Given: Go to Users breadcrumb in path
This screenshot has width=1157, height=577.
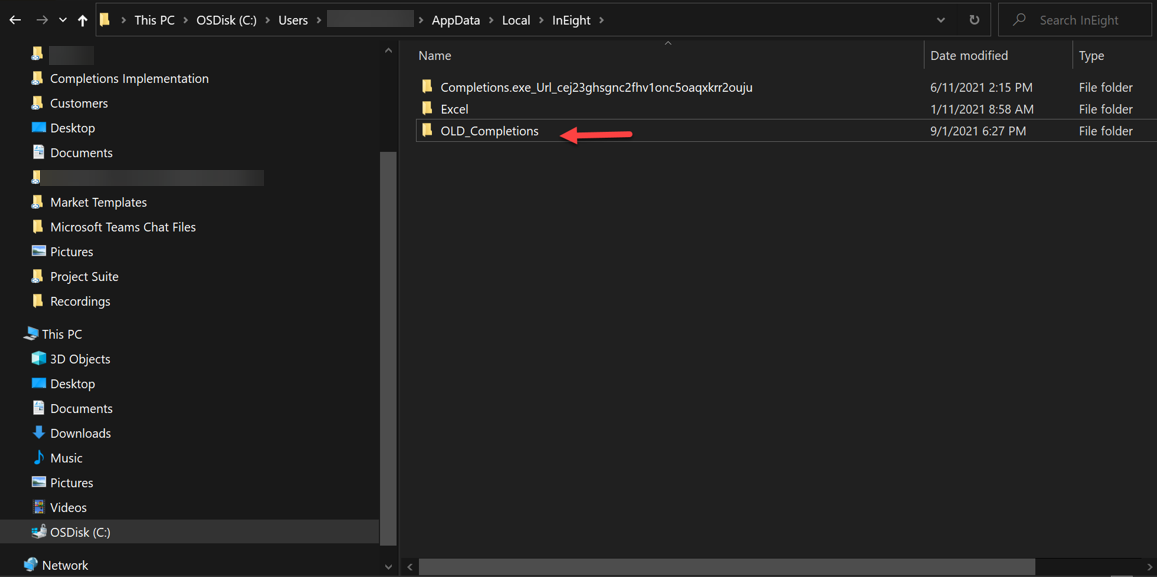Looking at the screenshot, I should tap(293, 20).
